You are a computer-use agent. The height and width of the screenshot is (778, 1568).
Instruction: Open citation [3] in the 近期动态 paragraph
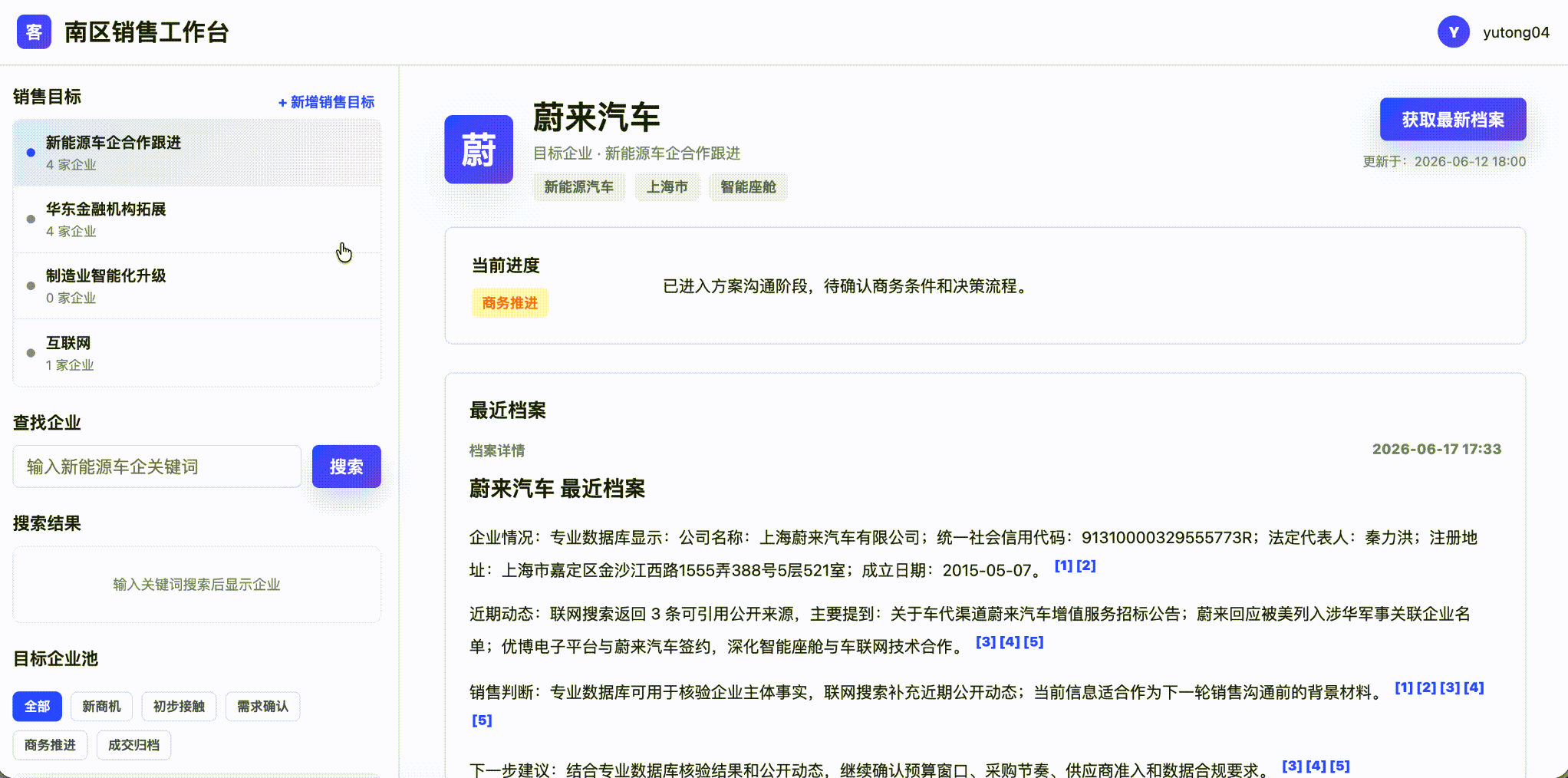point(986,641)
